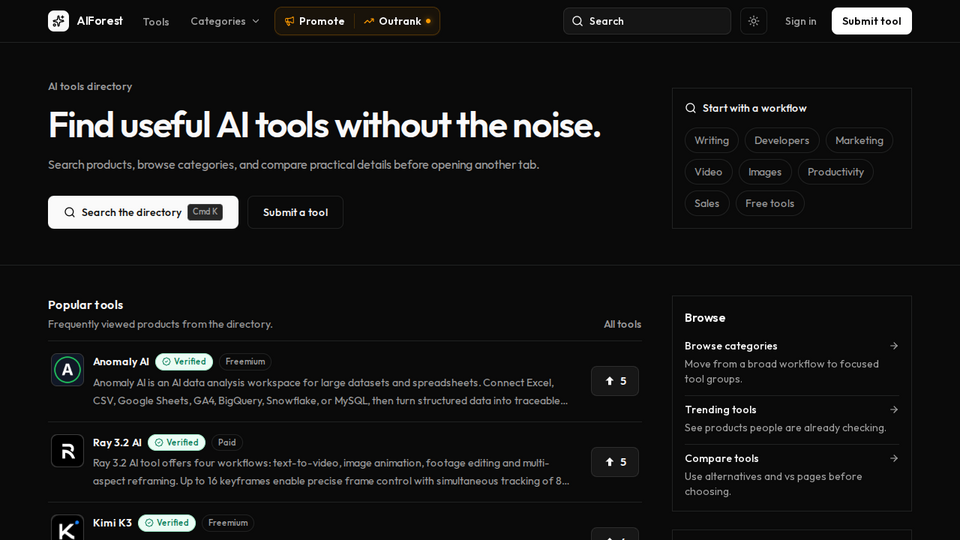
Task: Open the Anomaly AI logo thumbnail
Action: point(67,370)
